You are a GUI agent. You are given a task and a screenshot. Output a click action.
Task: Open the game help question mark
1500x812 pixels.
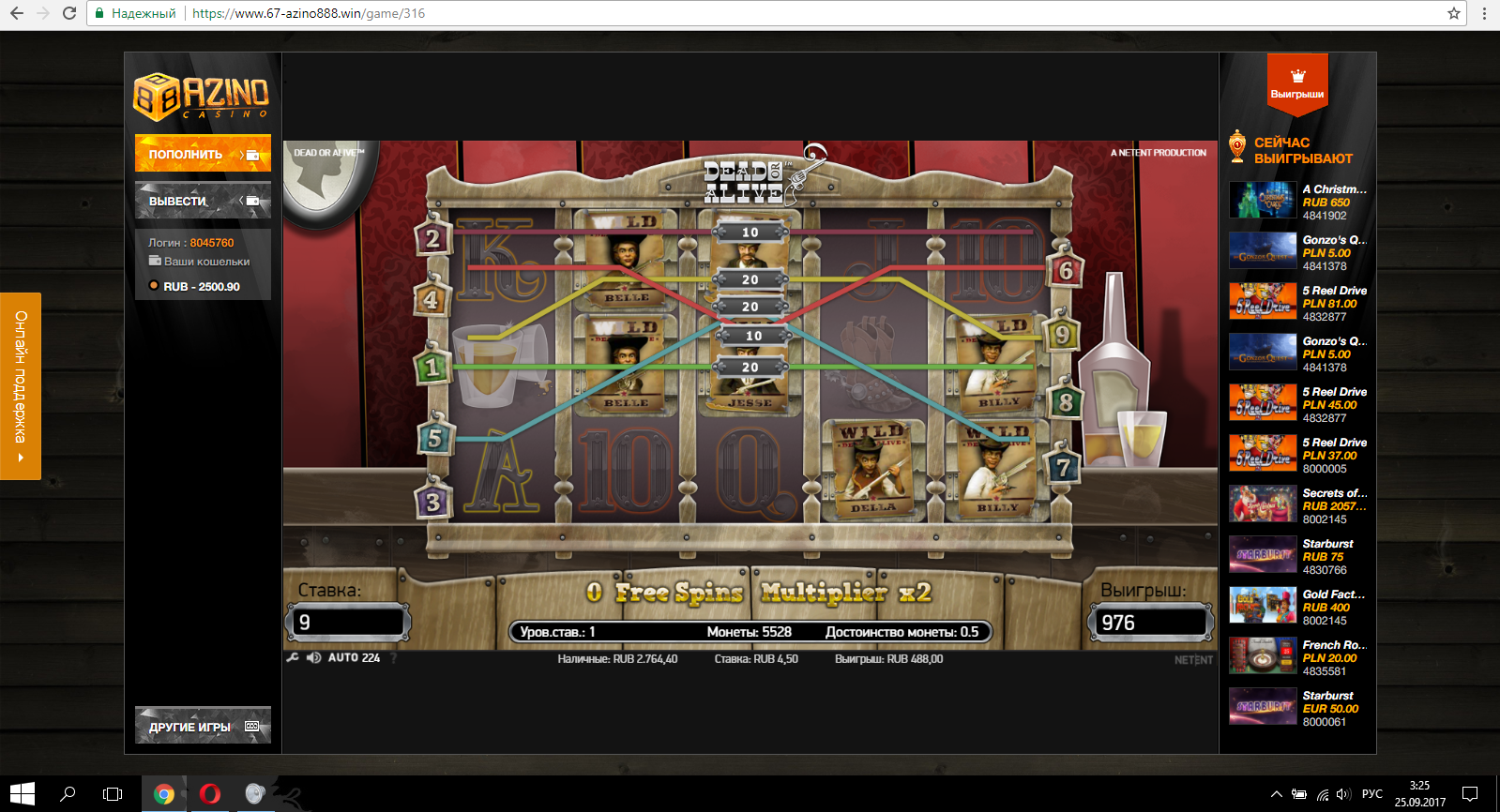(394, 658)
